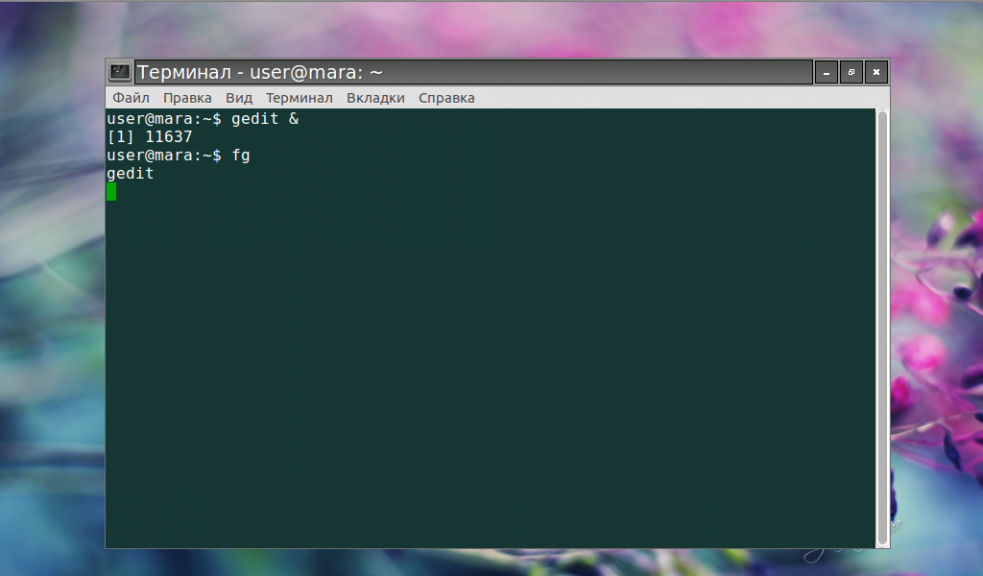Viewport: 983px width, 576px height.
Task: Minimize the terminal window
Action: [x=826, y=72]
